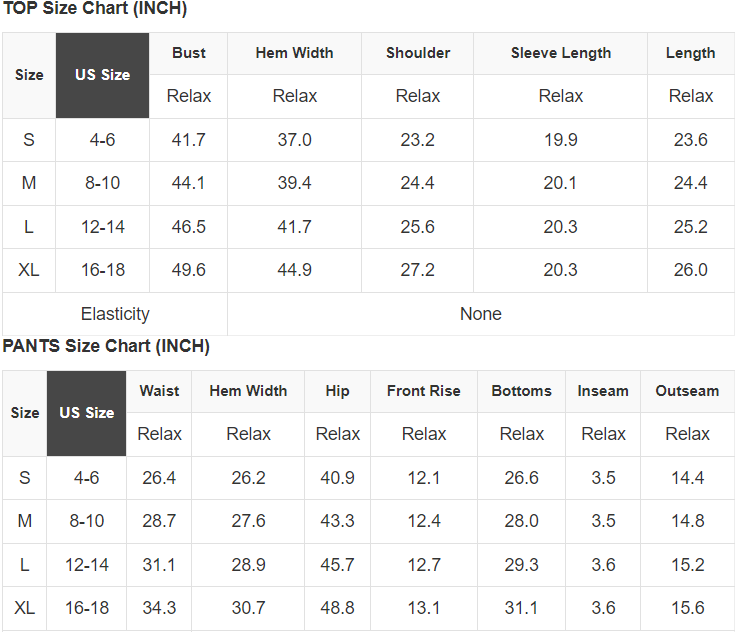Click the None elasticity value cell
The image size is (736, 632).
tap(480, 314)
